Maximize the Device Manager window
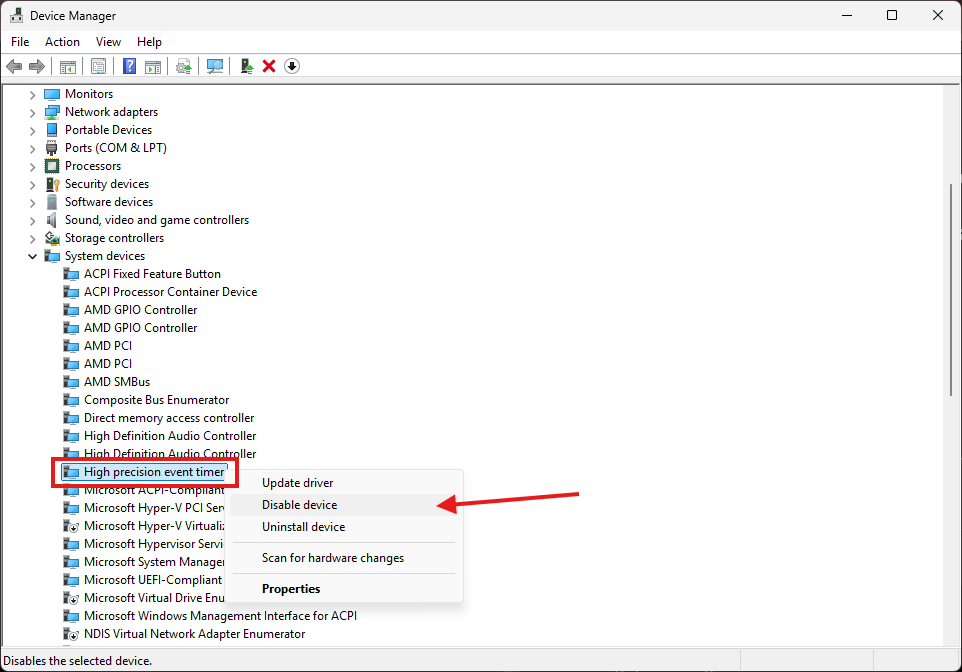 click(x=892, y=15)
